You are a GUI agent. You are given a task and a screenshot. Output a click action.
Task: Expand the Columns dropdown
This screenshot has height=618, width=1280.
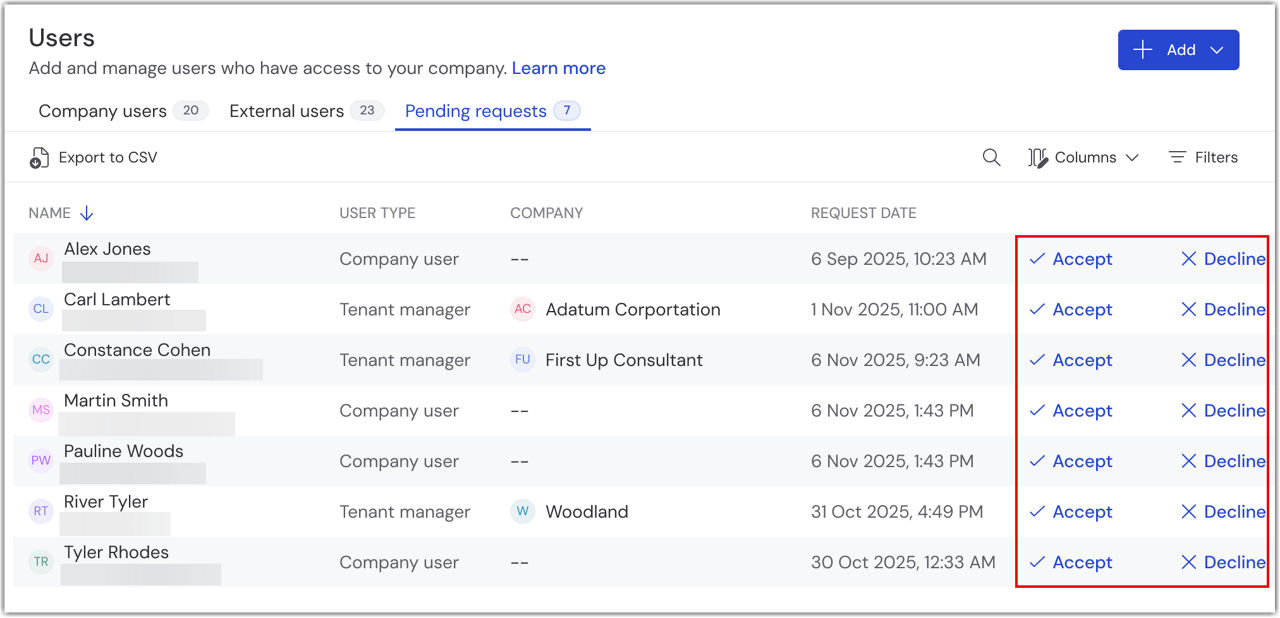pos(1084,158)
